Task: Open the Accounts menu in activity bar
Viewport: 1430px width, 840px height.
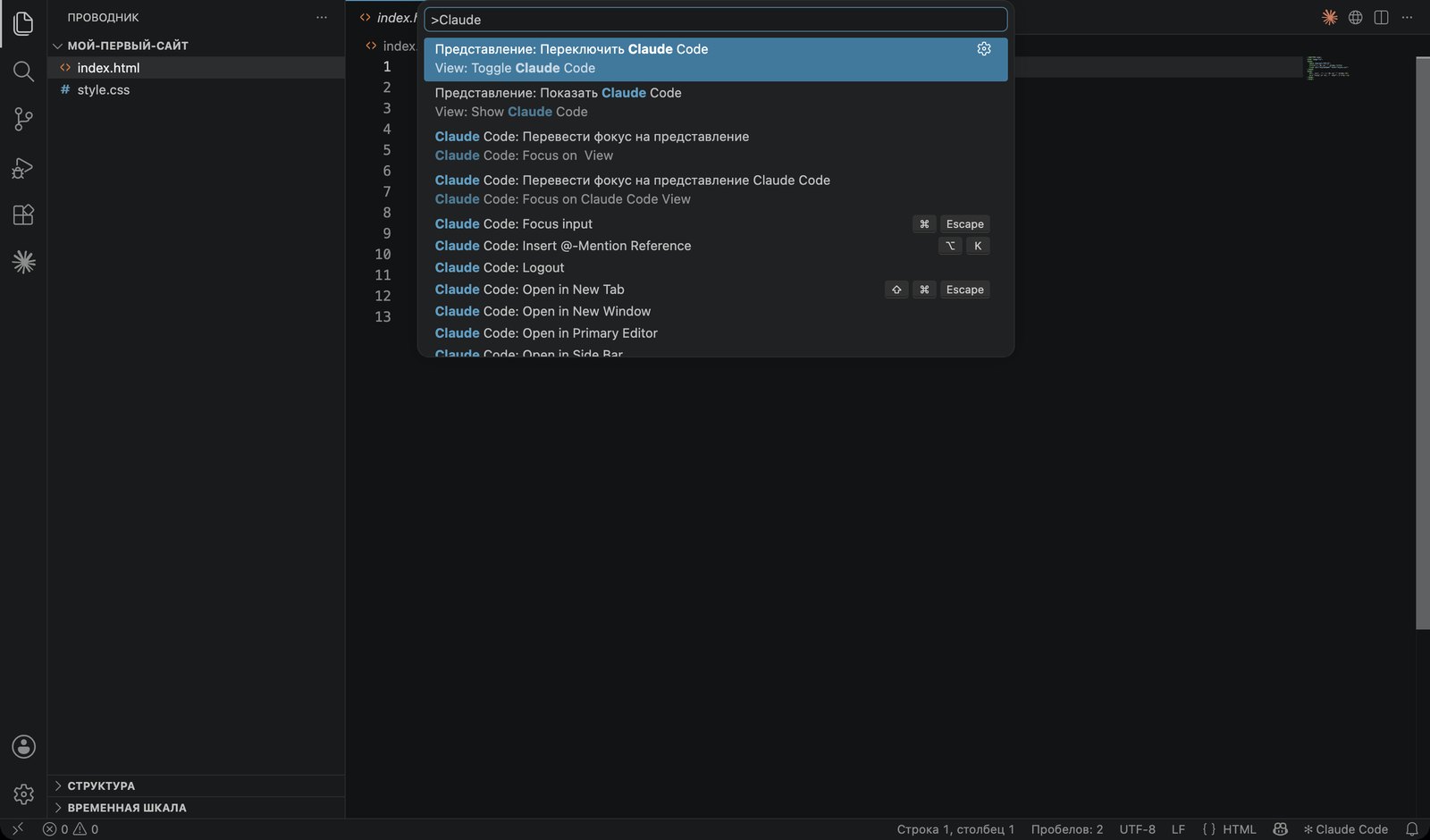Action: click(x=23, y=746)
